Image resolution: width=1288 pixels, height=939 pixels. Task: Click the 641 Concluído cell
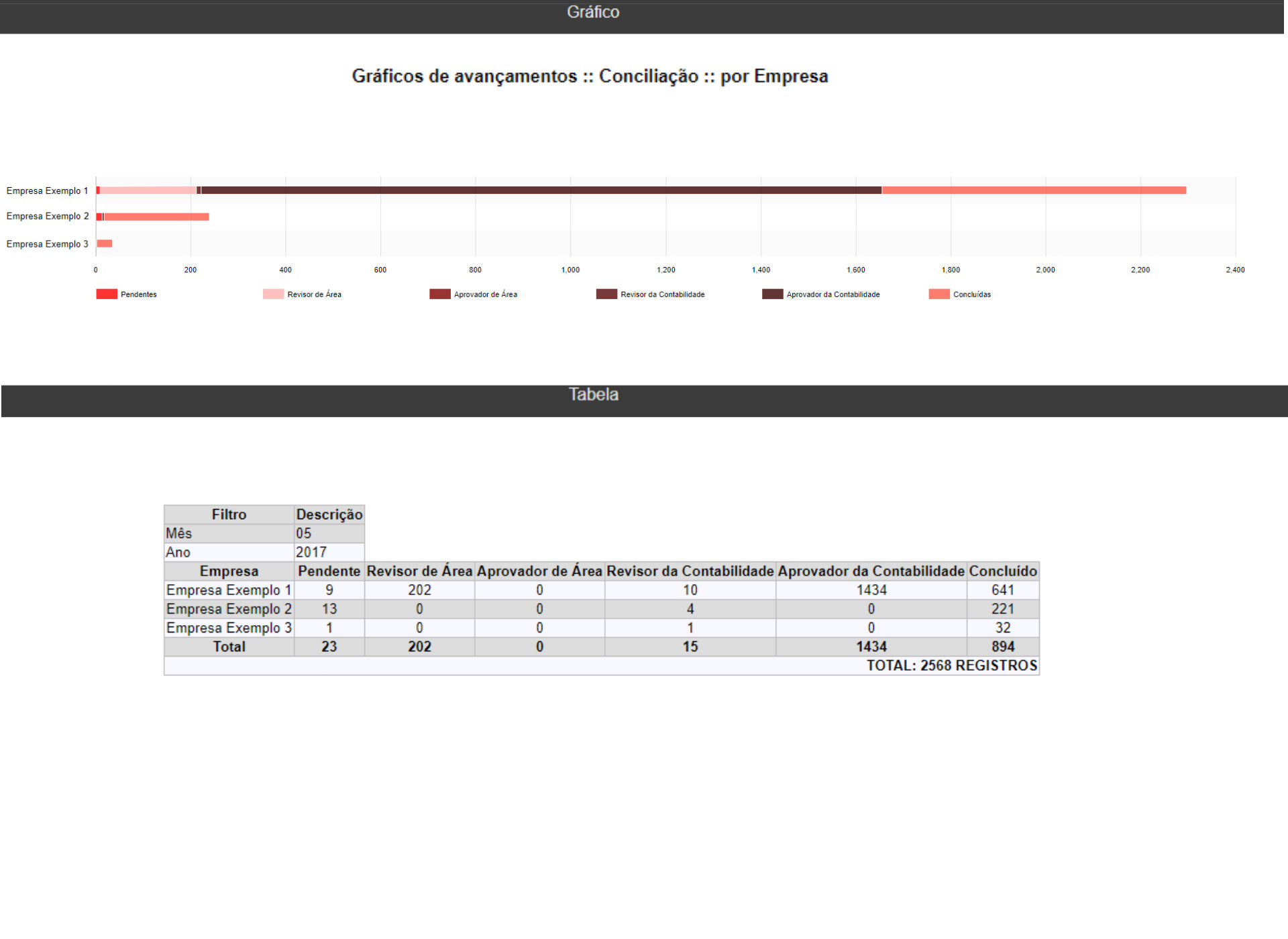coord(1004,590)
